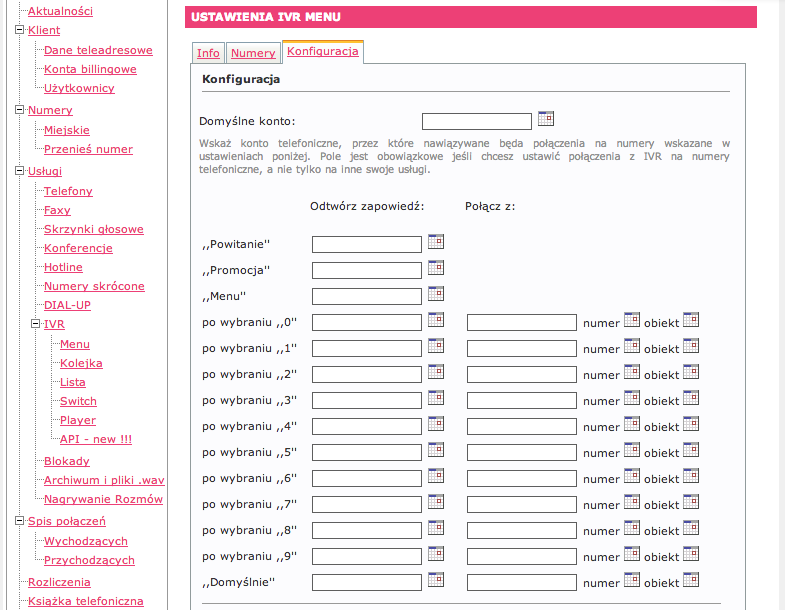785x610 pixels.
Task: Click obiekt picker icon for po wybraniu „1"
Action: click(x=691, y=346)
